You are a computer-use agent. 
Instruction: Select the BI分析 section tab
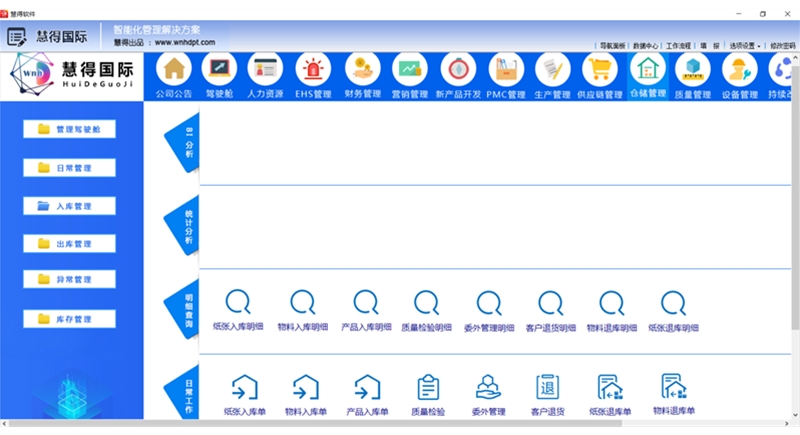pos(182,143)
